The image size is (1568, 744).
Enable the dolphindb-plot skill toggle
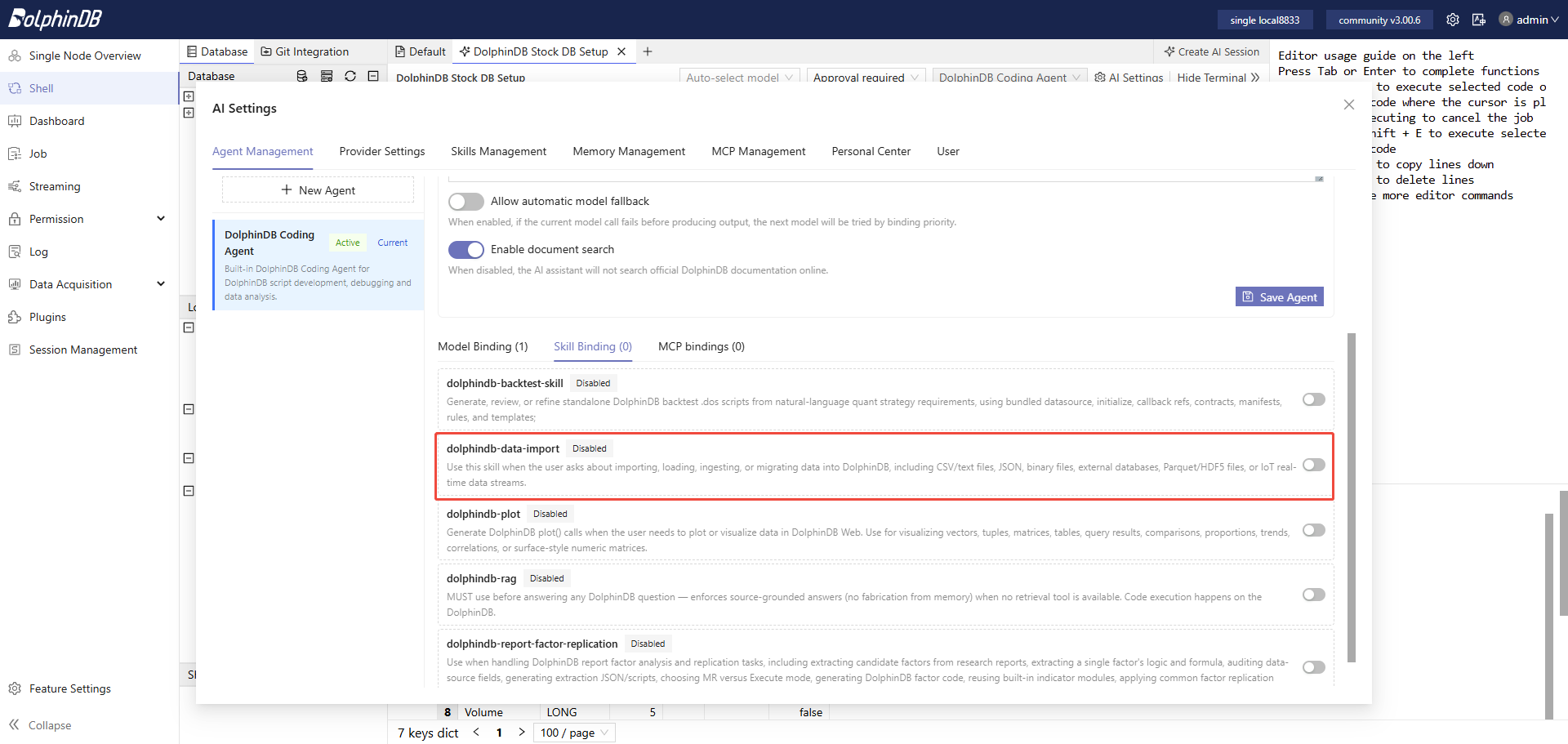(1314, 530)
